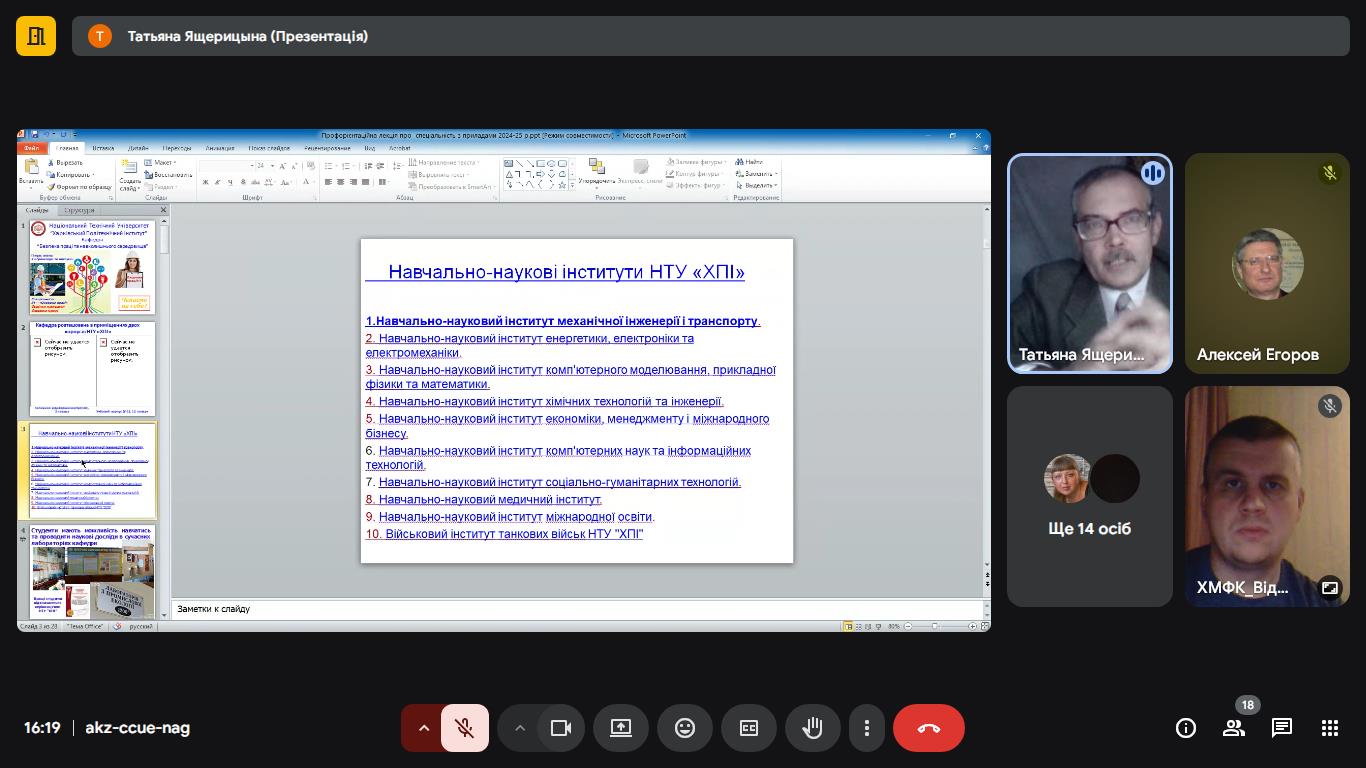Toggle the microphone mute button
1366x768 pixels.
pos(464,728)
